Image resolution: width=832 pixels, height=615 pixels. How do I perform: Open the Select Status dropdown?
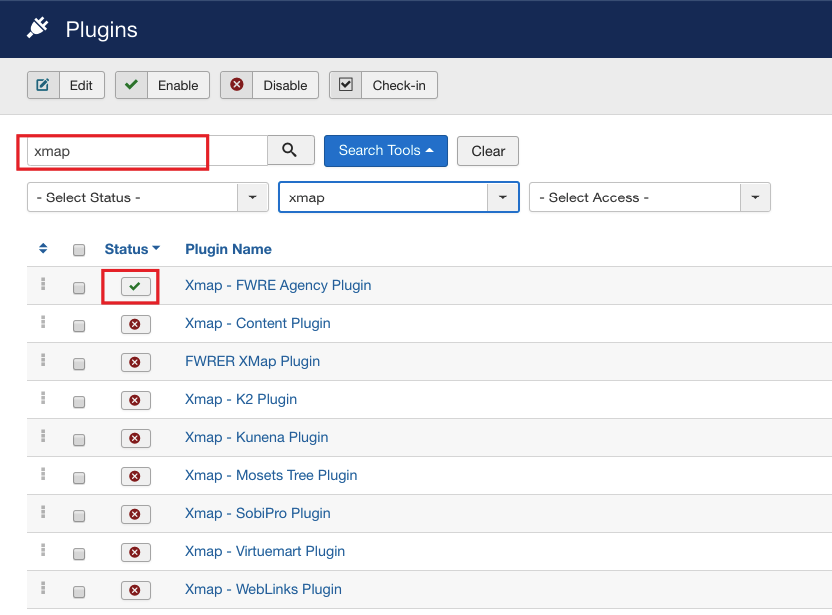147,198
